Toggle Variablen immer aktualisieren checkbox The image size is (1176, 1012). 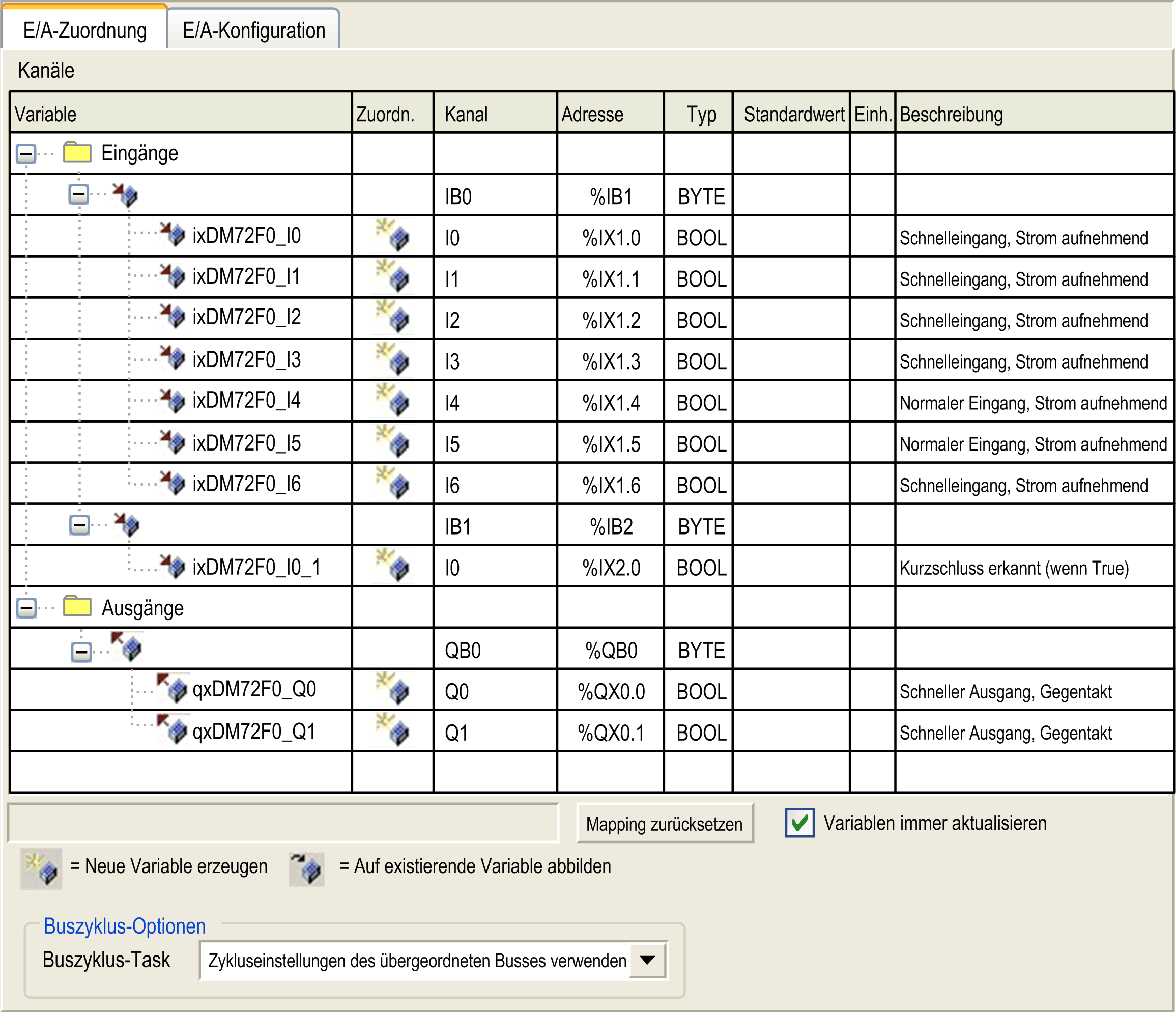799,822
